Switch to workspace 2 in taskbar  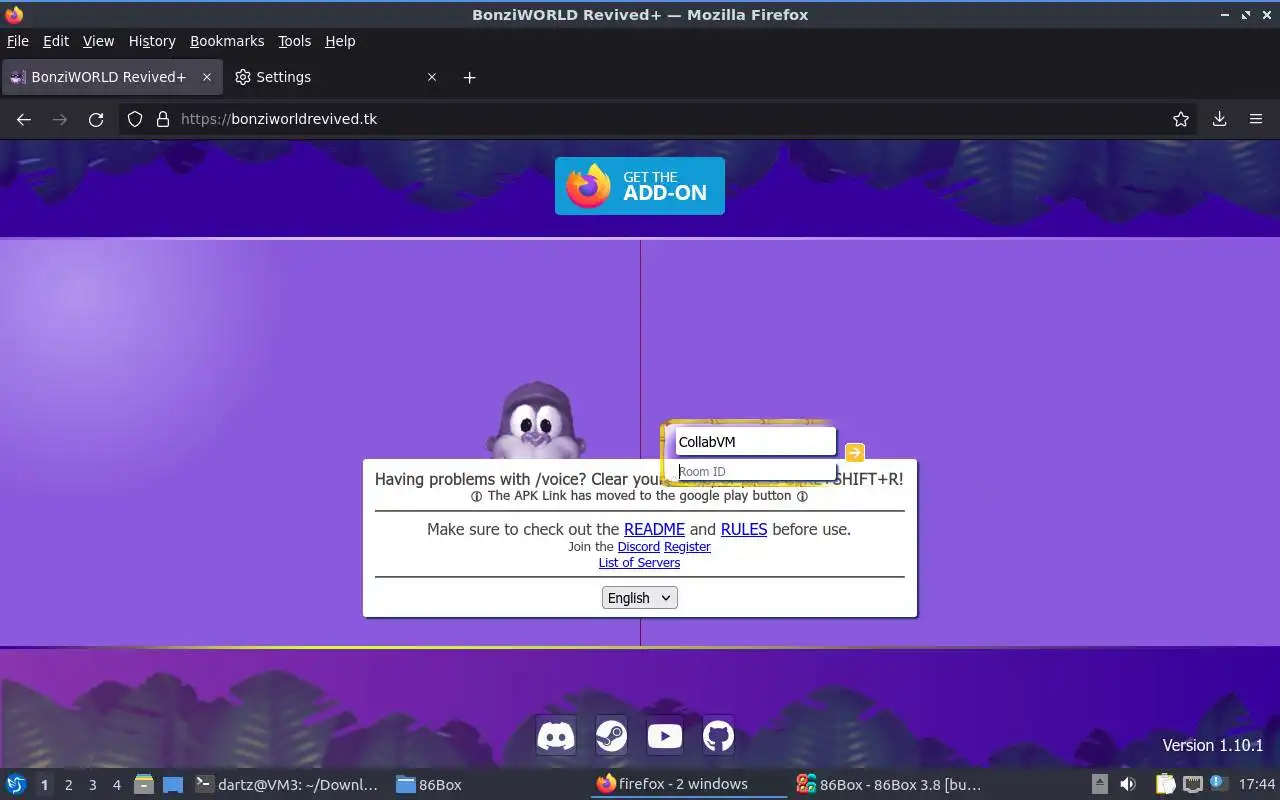click(68, 785)
